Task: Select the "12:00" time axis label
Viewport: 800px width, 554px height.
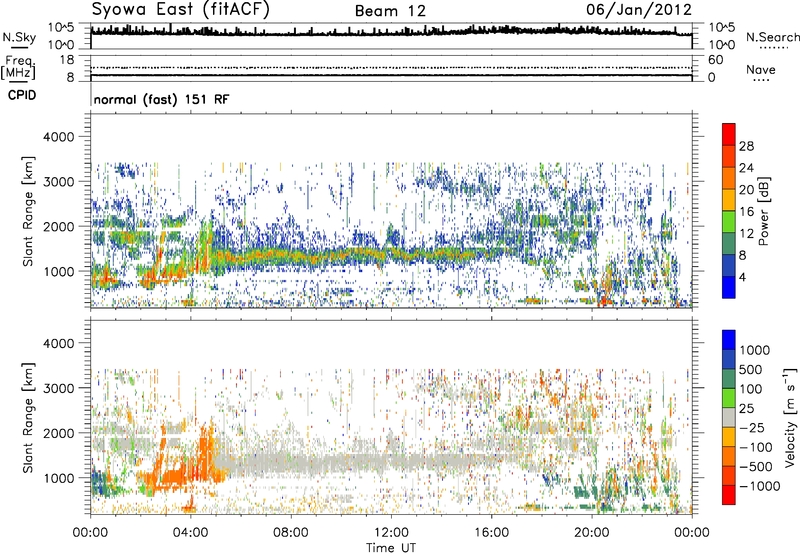Action: tap(391, 533)
